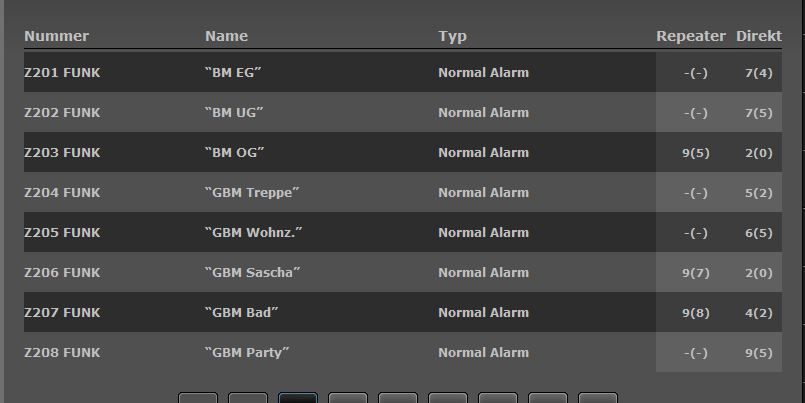
Task: Click the "GBM Treppe" zone name
Action: click(x=252, y=193)
